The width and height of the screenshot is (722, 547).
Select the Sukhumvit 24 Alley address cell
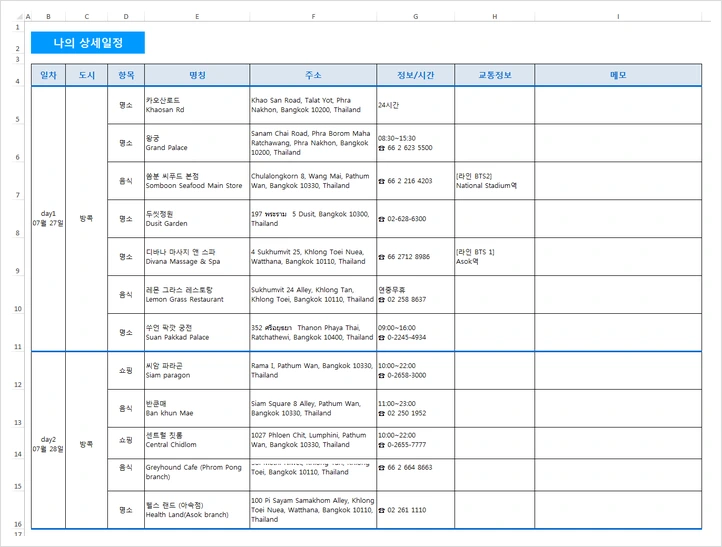pyautogui.click(x=313, y=294)
